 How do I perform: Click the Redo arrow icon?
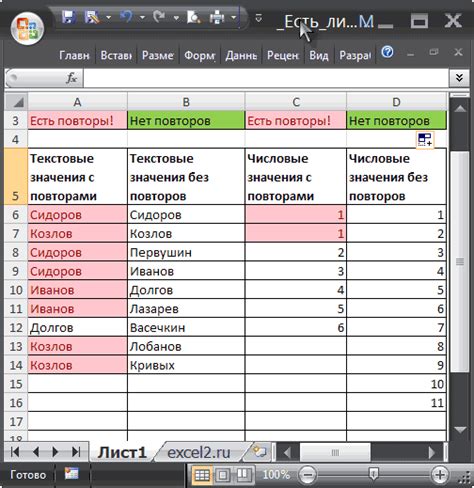tap(160, 17)
